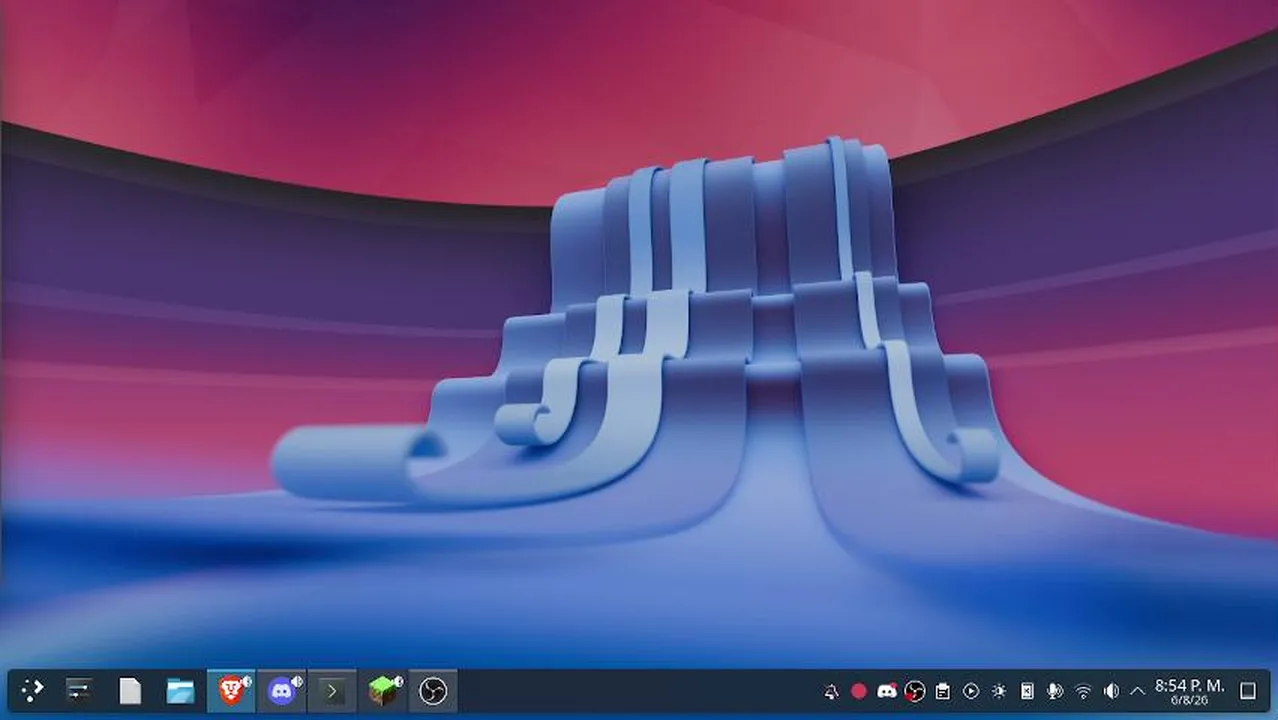Open the KDE application launcher
The image size is (1278, 720).
[33, 691]
